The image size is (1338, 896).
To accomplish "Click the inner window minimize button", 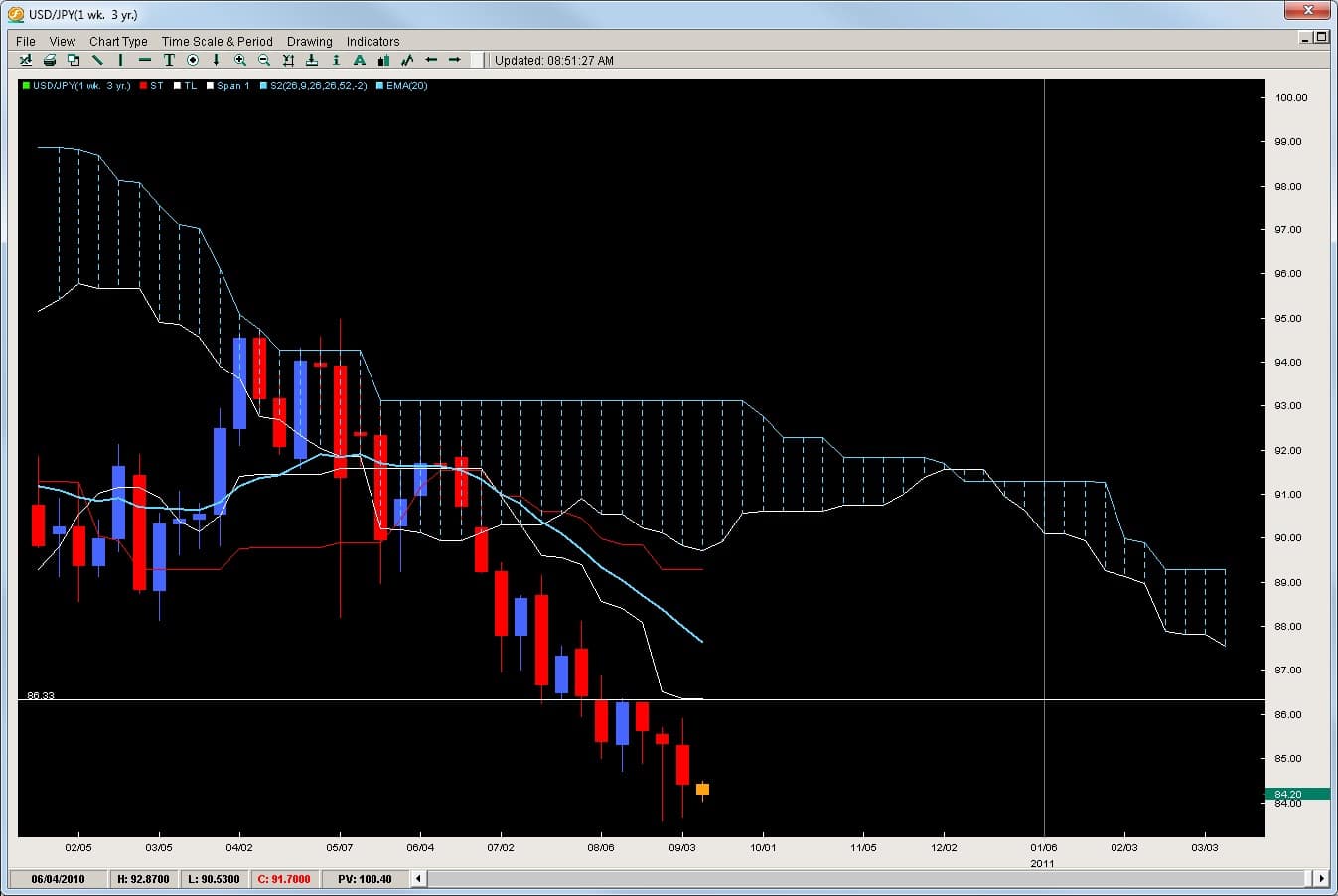I will click(1305, 37).
